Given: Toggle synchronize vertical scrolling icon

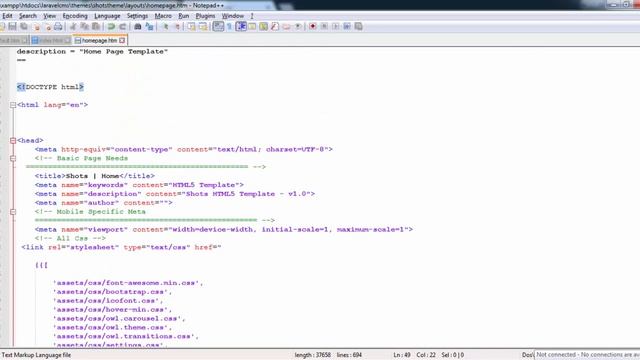Looking at the screenshot, I should pyautogui.click(x=191, y=27).
